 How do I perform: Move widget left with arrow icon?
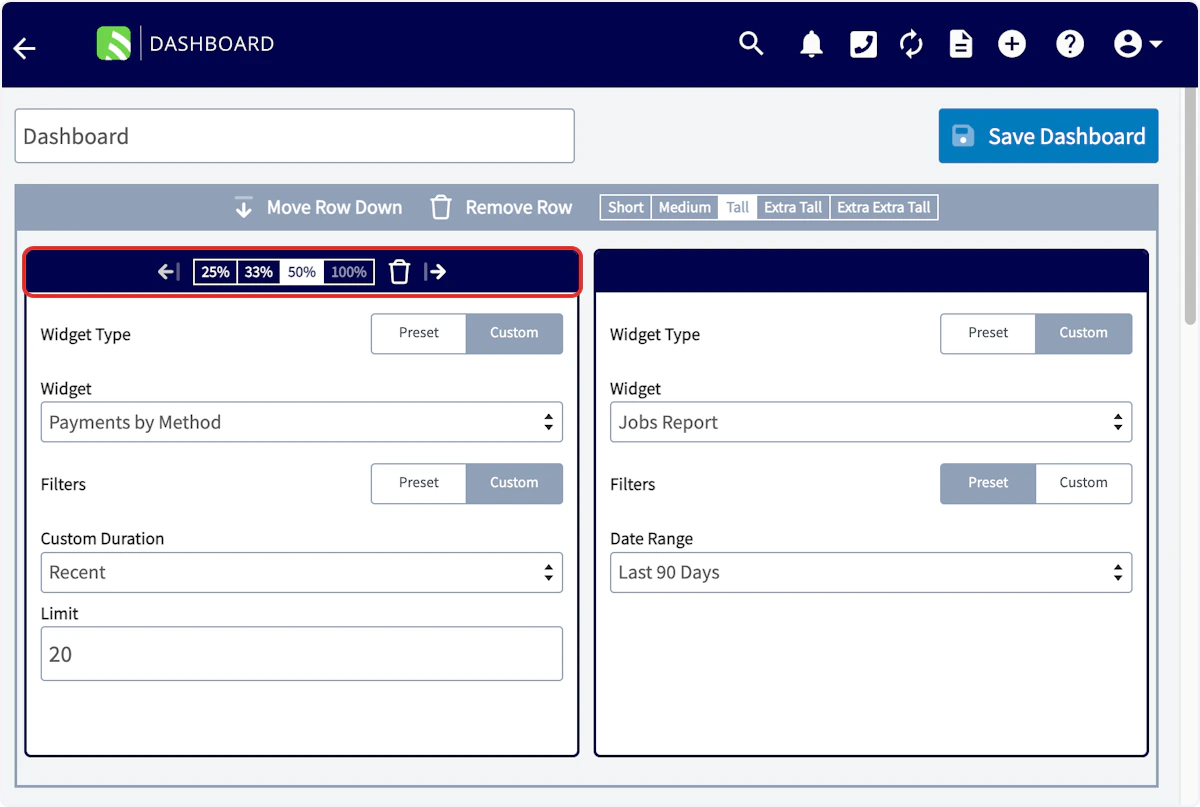(x=168, y=272)
